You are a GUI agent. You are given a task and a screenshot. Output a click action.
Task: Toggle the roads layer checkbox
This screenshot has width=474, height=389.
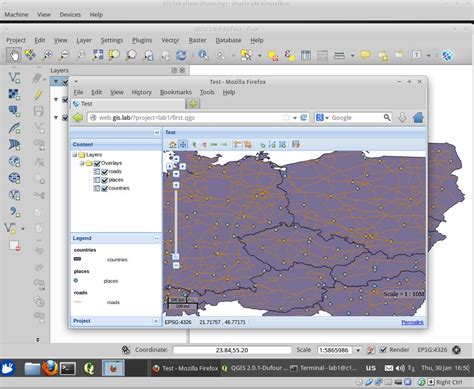104,171
